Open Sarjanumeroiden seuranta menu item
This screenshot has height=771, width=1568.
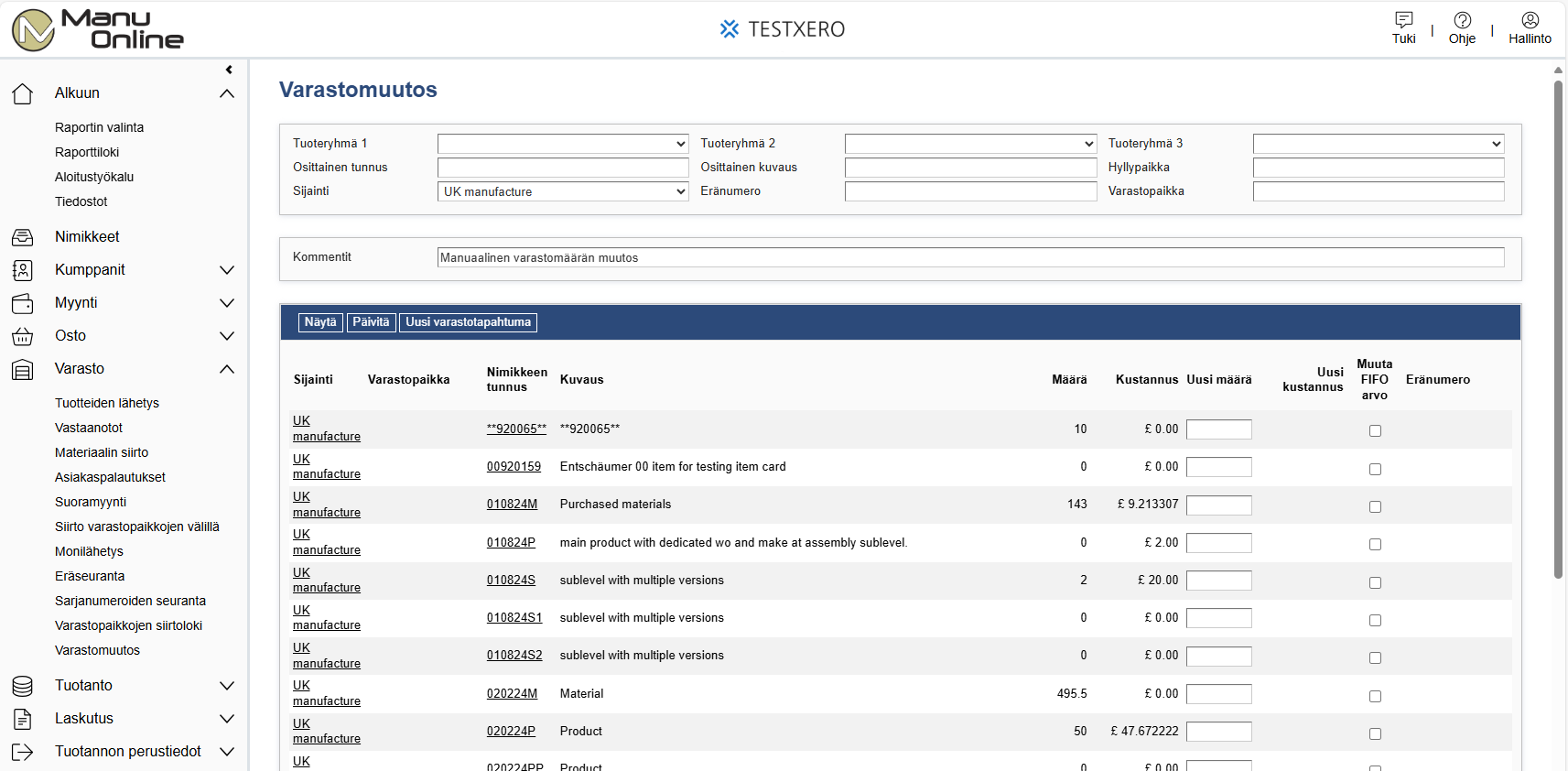[130, 601]
